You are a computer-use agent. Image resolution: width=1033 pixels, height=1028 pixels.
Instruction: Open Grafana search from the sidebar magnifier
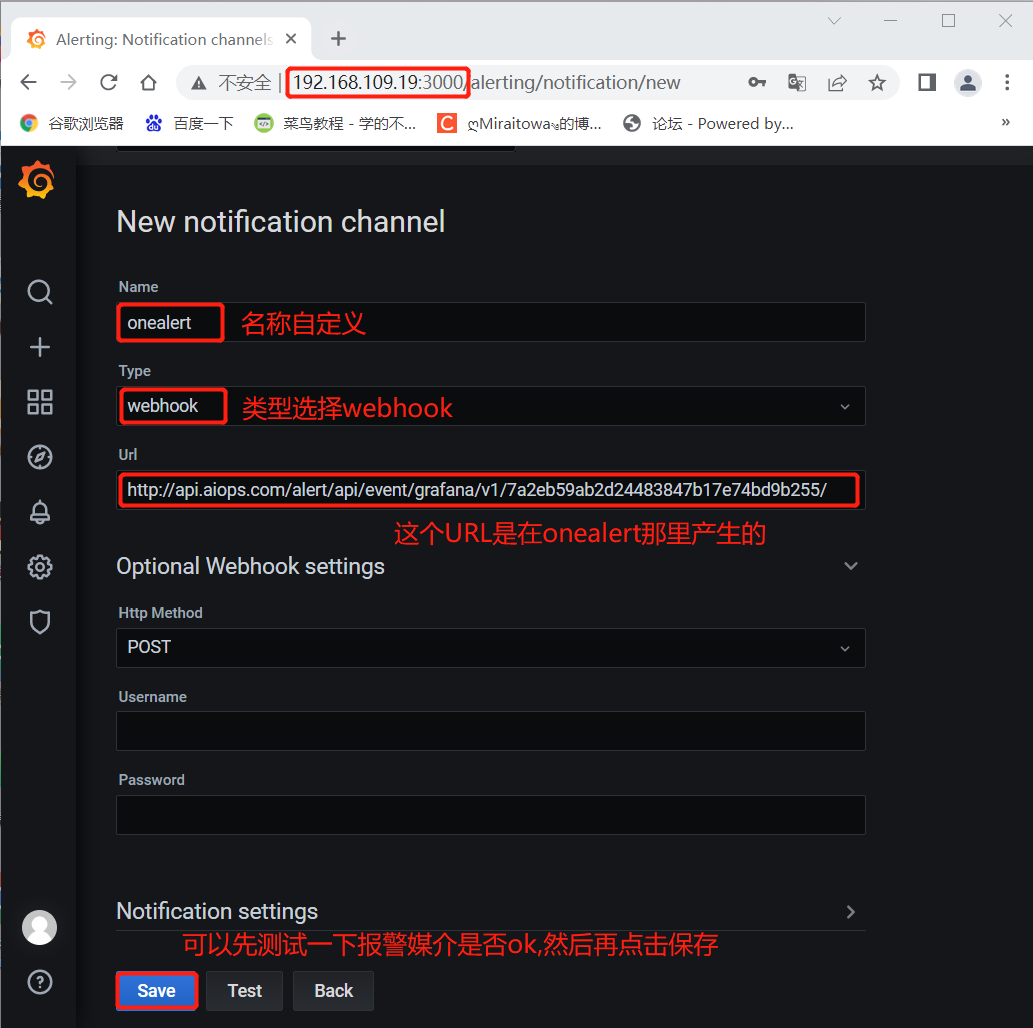coord(40,292)
